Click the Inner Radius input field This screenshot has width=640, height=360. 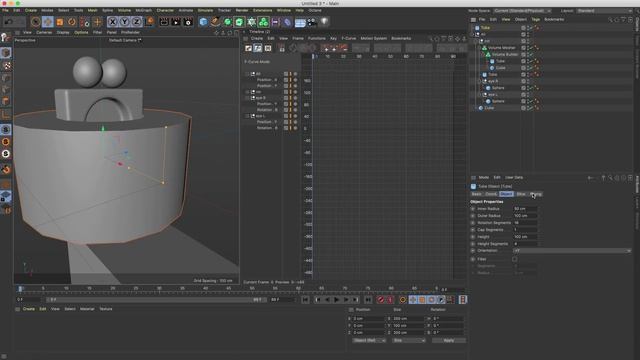[525, 209]
